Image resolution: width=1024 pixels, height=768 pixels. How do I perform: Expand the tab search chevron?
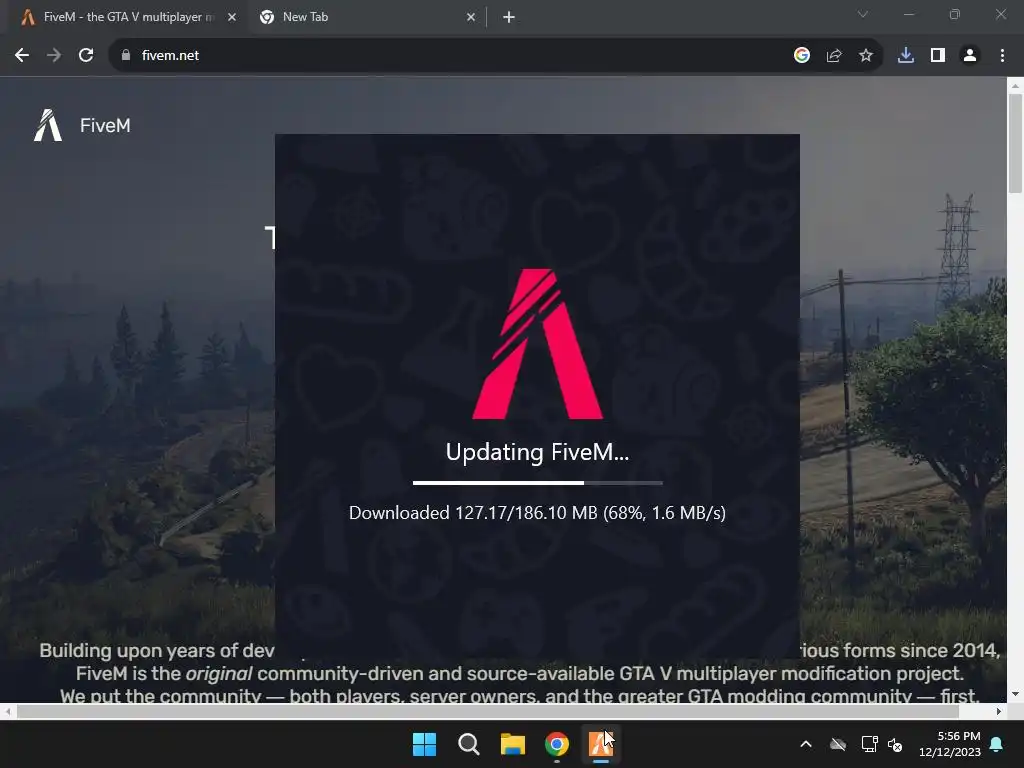coord(863,14)
